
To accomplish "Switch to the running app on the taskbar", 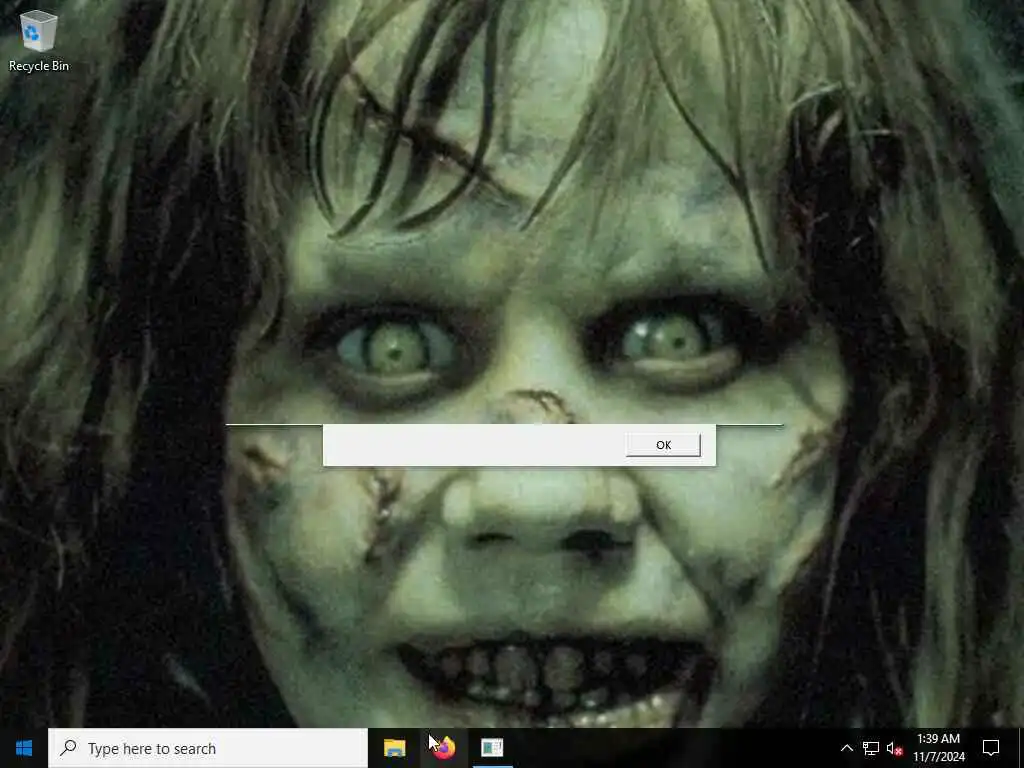I will (x=492, y=748).
